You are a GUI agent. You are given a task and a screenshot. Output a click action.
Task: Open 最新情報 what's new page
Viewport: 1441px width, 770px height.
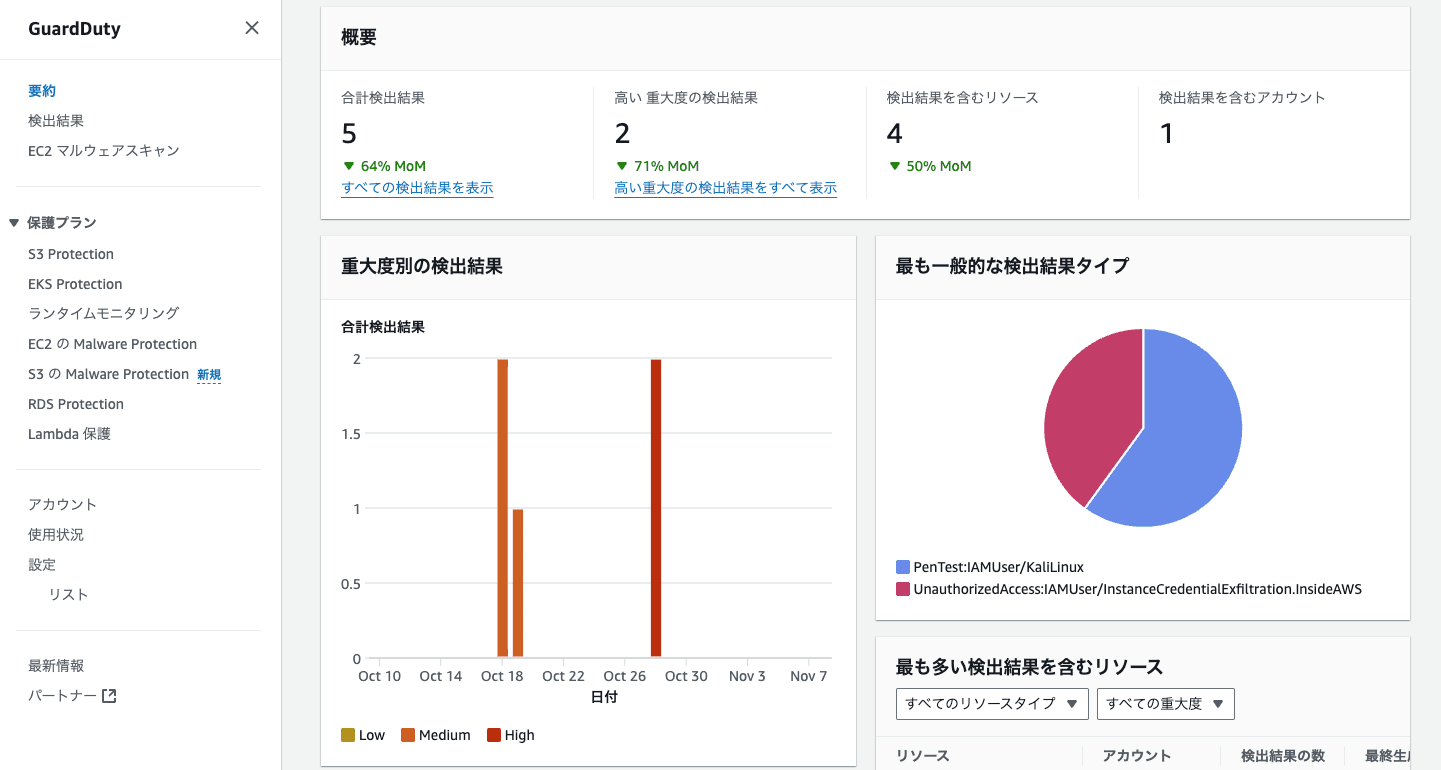point(56,666)
